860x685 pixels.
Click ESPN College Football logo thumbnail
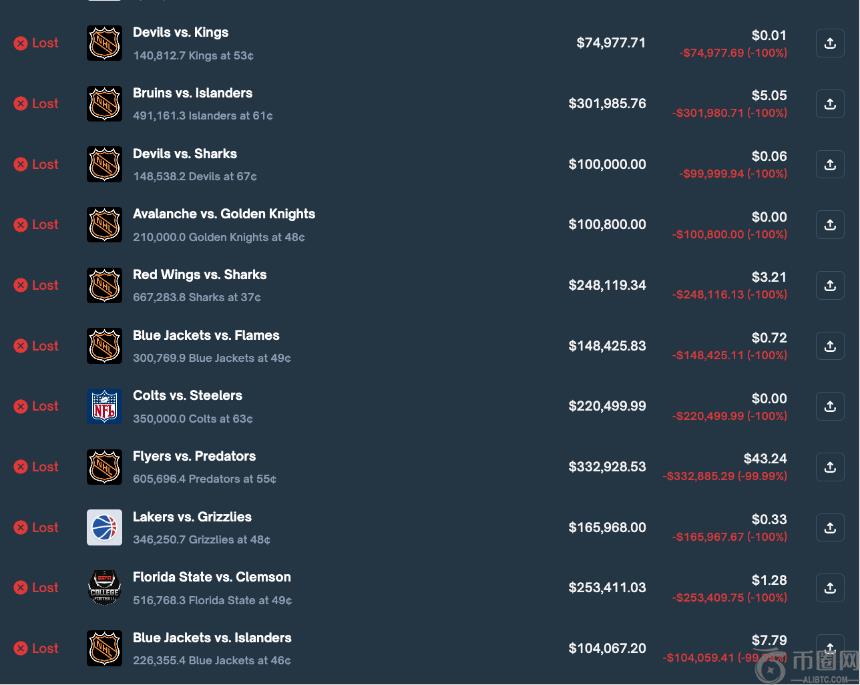click(x=104, y=588)
